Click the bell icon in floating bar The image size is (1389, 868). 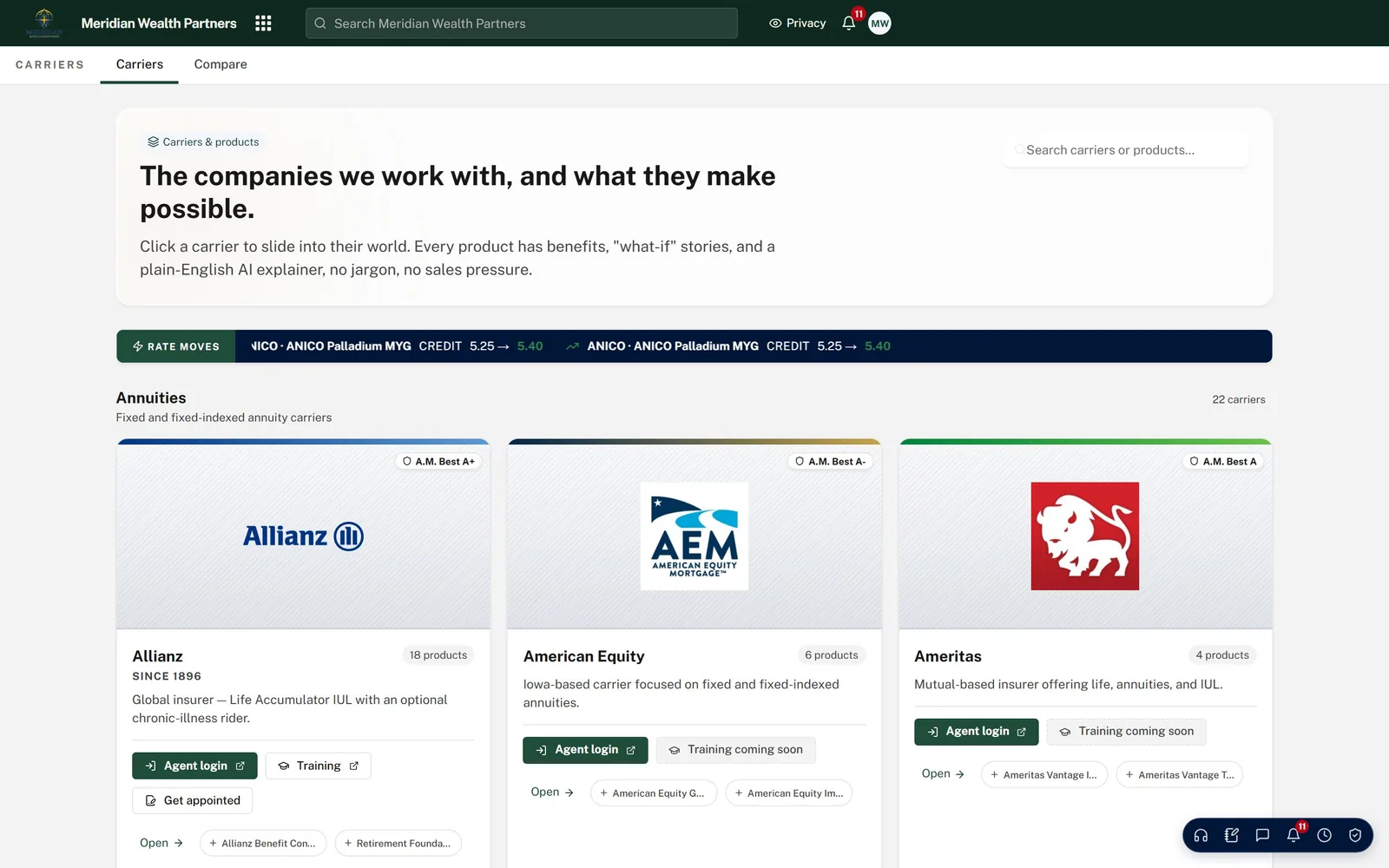[x=1294, y=835]
